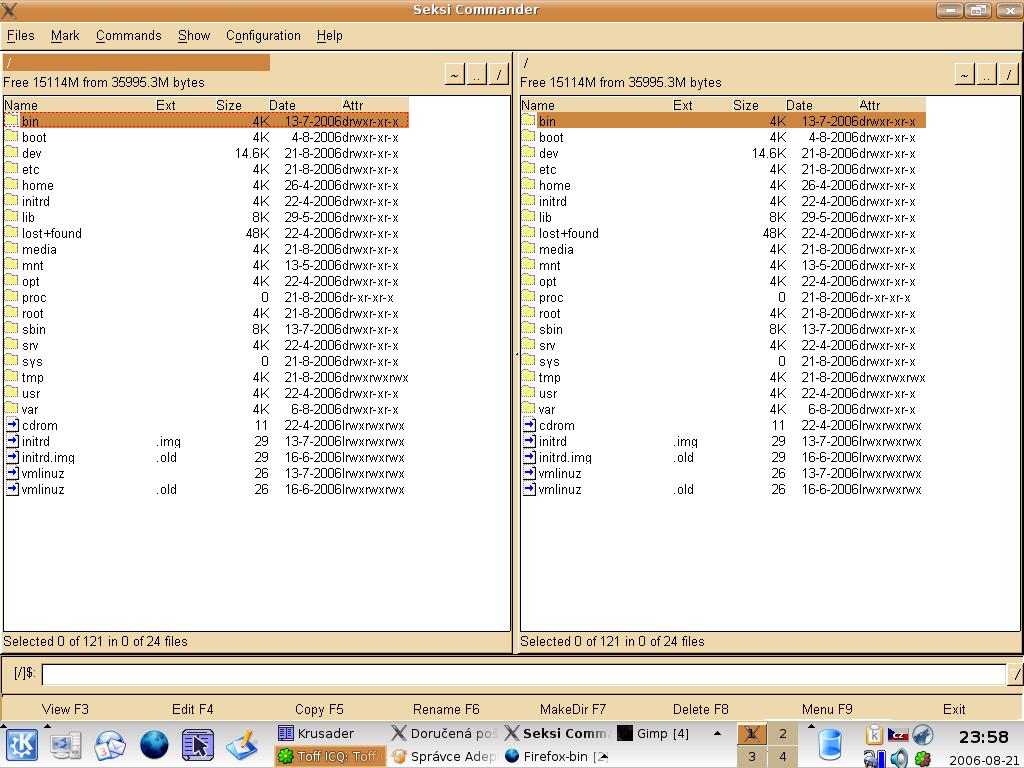Open command history dropdown at command line
Screen dimensions: 1024x768
point(1015,674)
